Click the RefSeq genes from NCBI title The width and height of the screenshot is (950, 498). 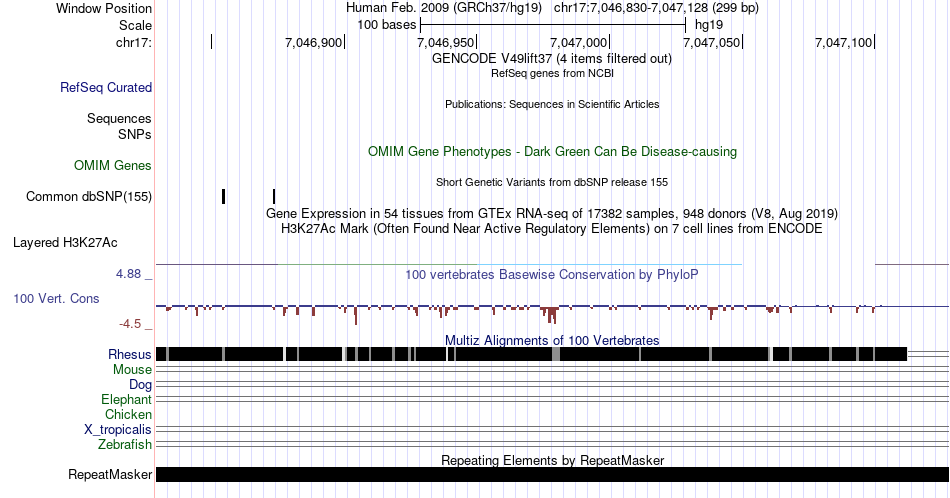tap(552, 73)
